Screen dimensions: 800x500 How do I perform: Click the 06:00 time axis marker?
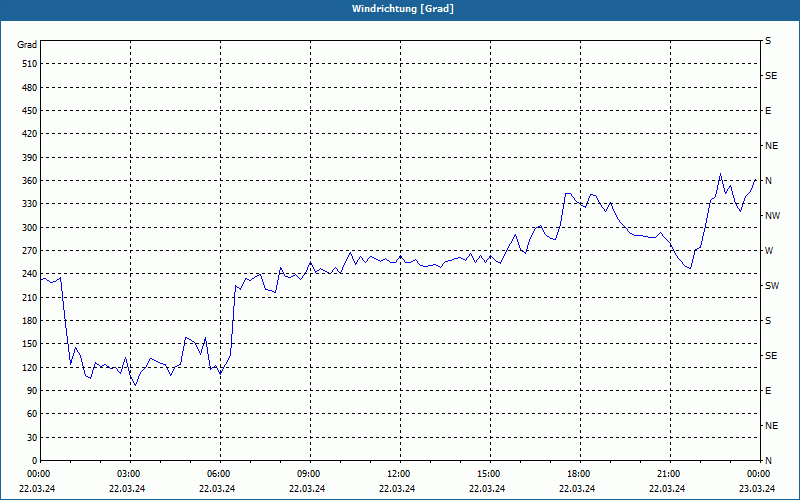(x=217, y=473)
